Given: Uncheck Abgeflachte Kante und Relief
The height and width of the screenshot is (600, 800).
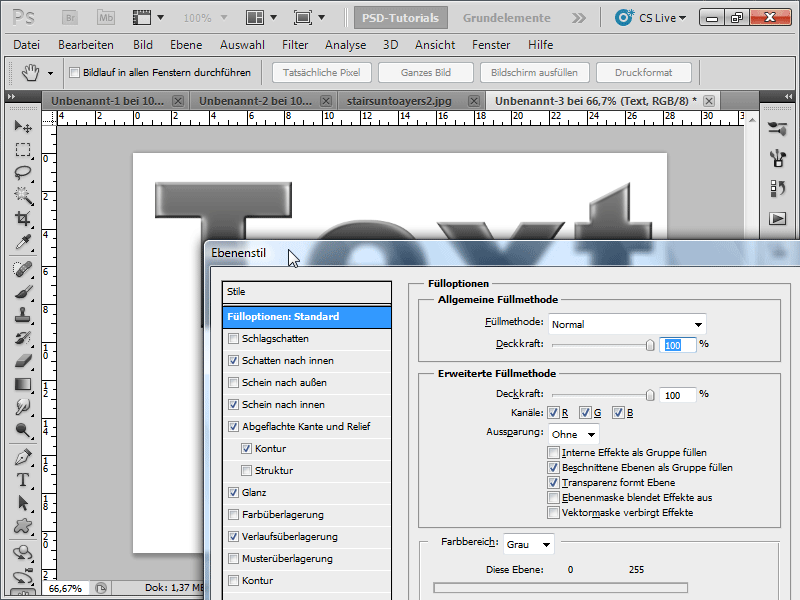Looking at the screenshot, I should coord(234,426).
